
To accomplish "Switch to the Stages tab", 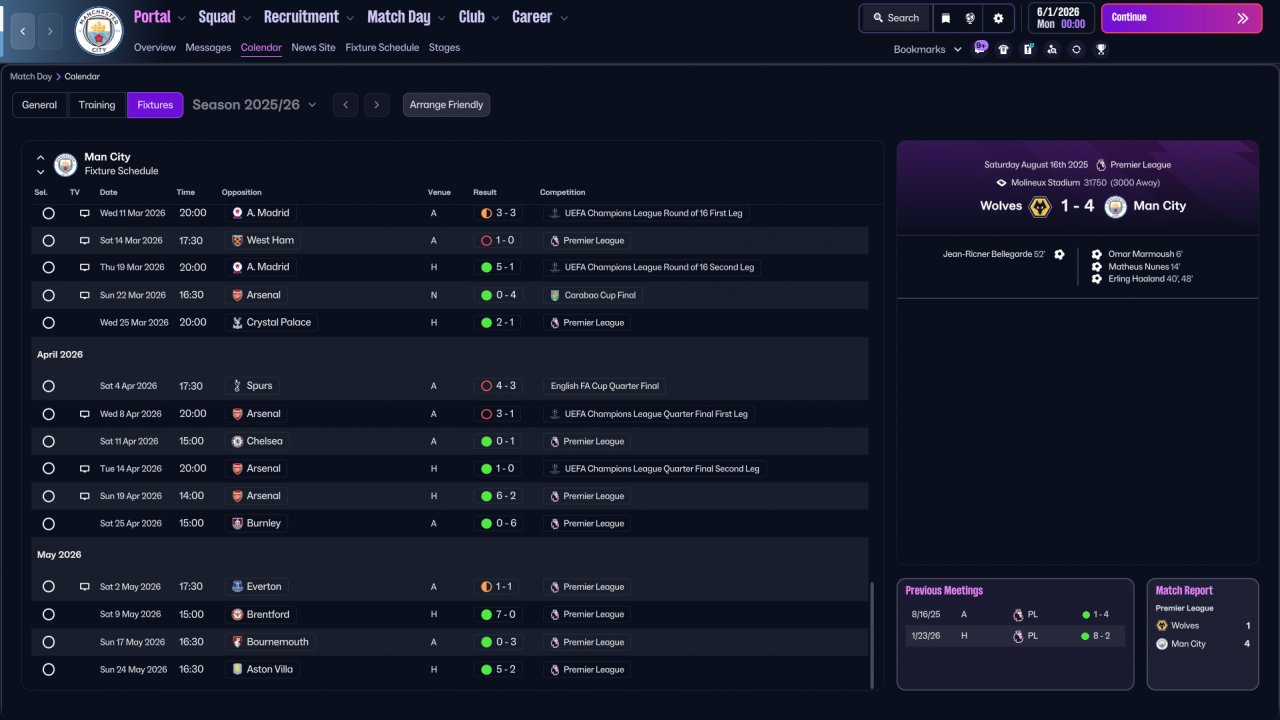I will (444, 47).
